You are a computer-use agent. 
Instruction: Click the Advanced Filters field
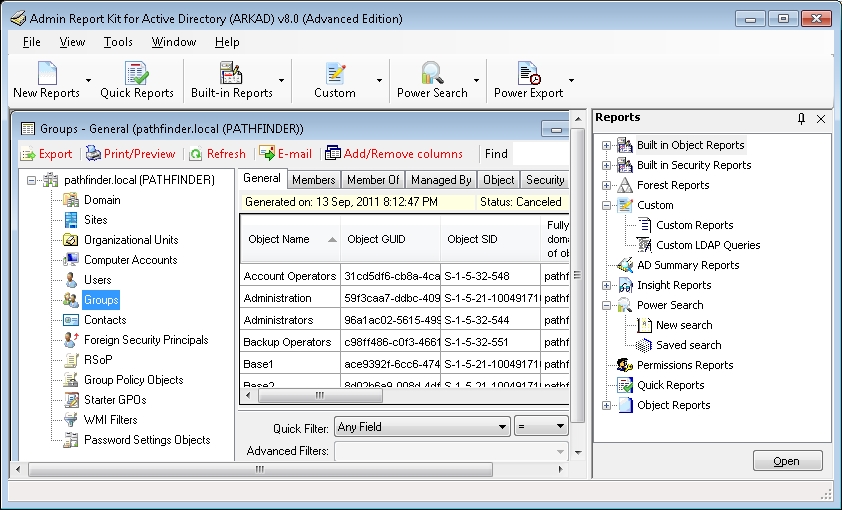[x=451, y=451]
